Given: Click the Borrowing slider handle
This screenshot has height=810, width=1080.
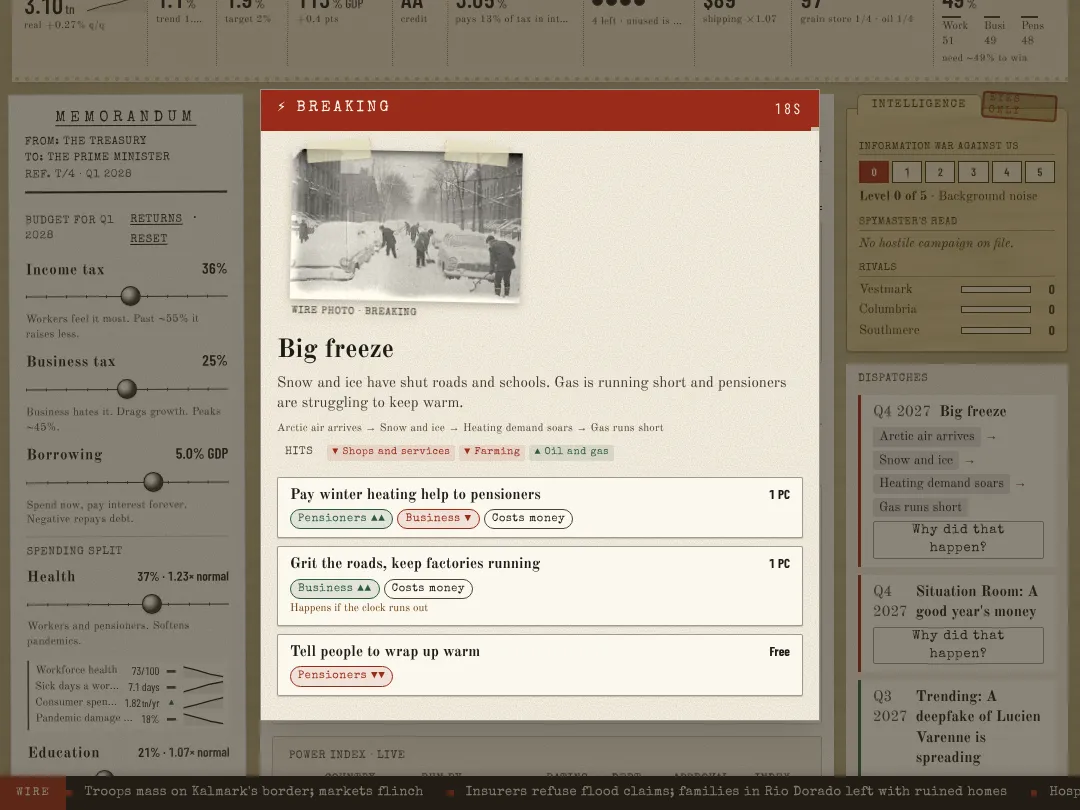Looking at the screenshot, I should click(x=154, y=481).
